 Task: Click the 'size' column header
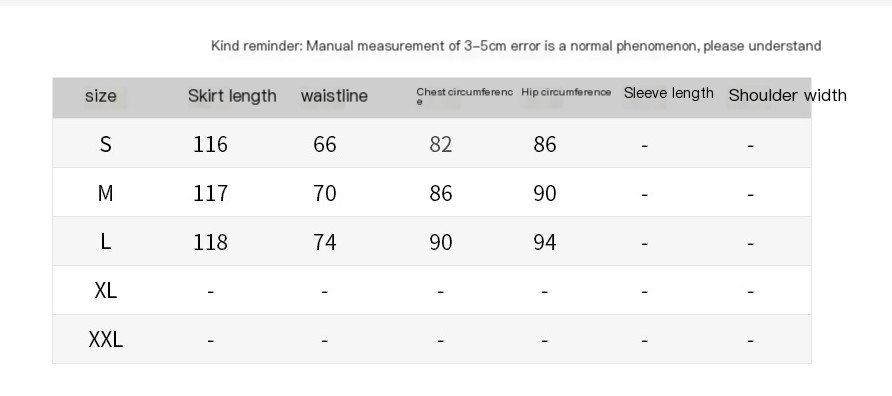tap(101, 96)
